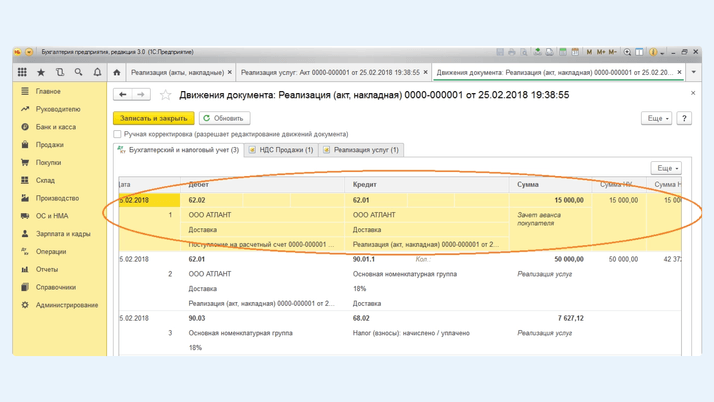Open Favorites star in top toolbar
This screenshot has height=402, width=714.
(41, 72)
